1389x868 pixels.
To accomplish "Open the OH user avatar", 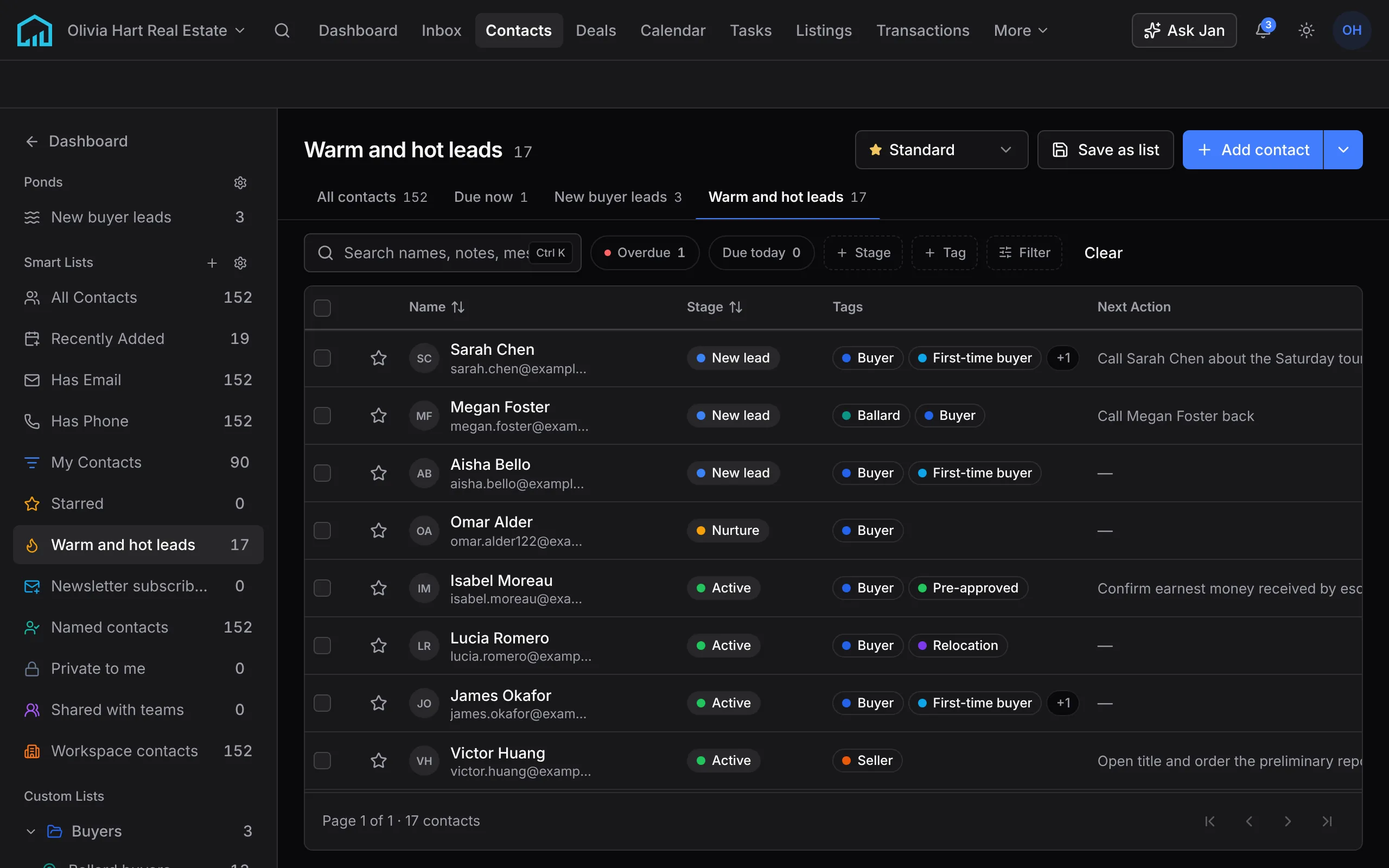I will pos(1351,30).
